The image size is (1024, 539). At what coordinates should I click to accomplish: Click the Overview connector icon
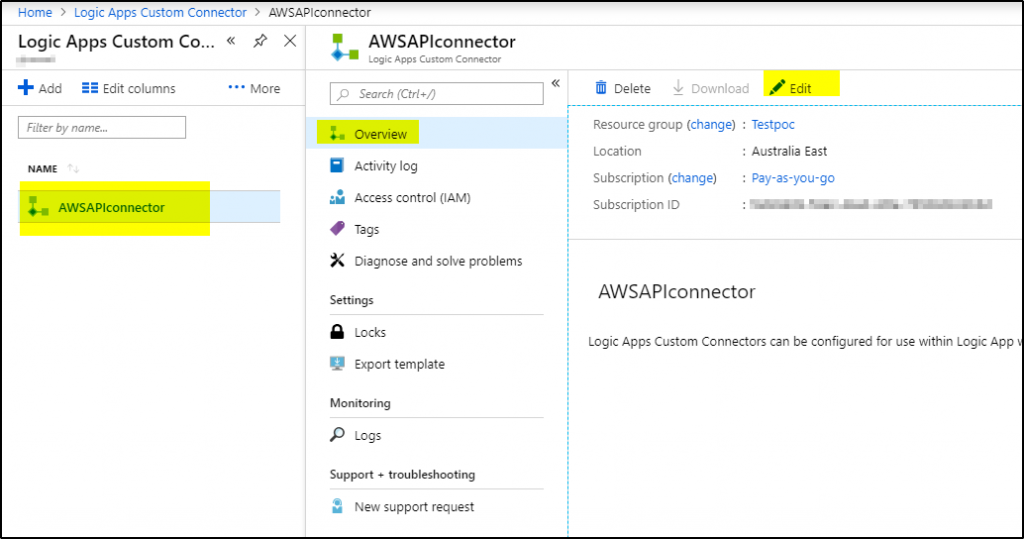pyautogui.click(x=337, y=133)
